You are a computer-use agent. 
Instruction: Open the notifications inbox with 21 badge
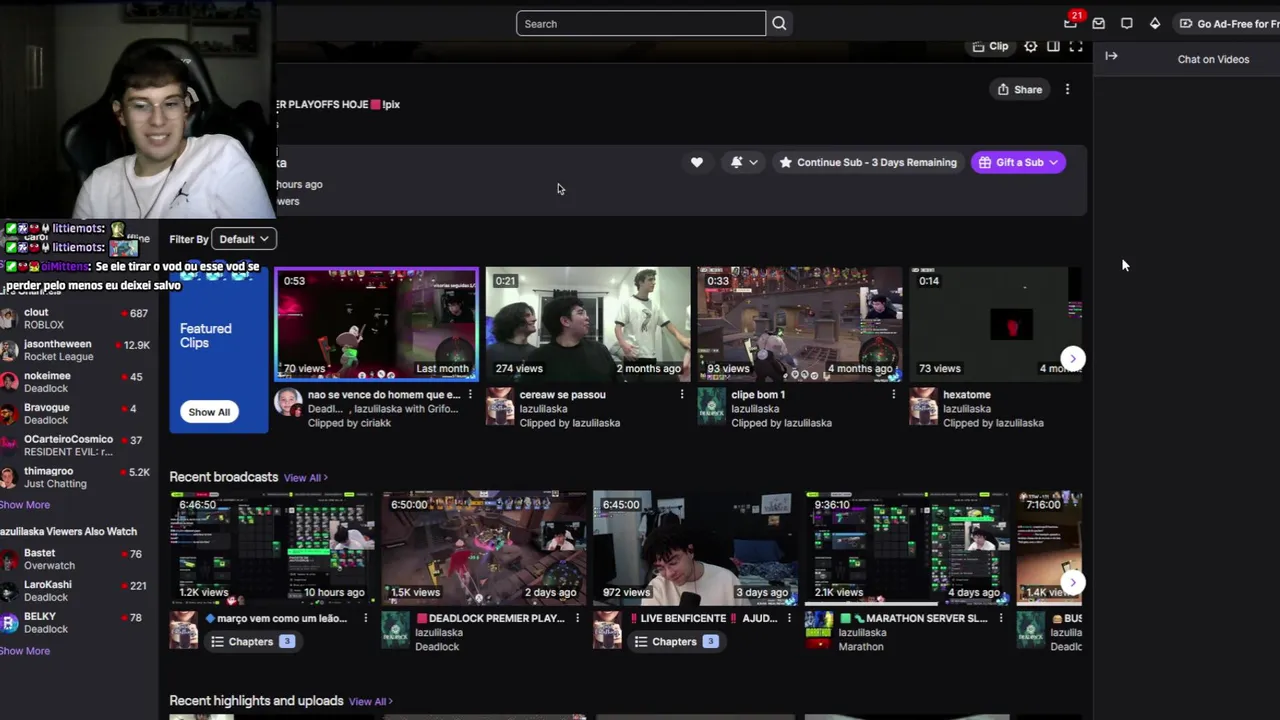(x=1071, y=23)
